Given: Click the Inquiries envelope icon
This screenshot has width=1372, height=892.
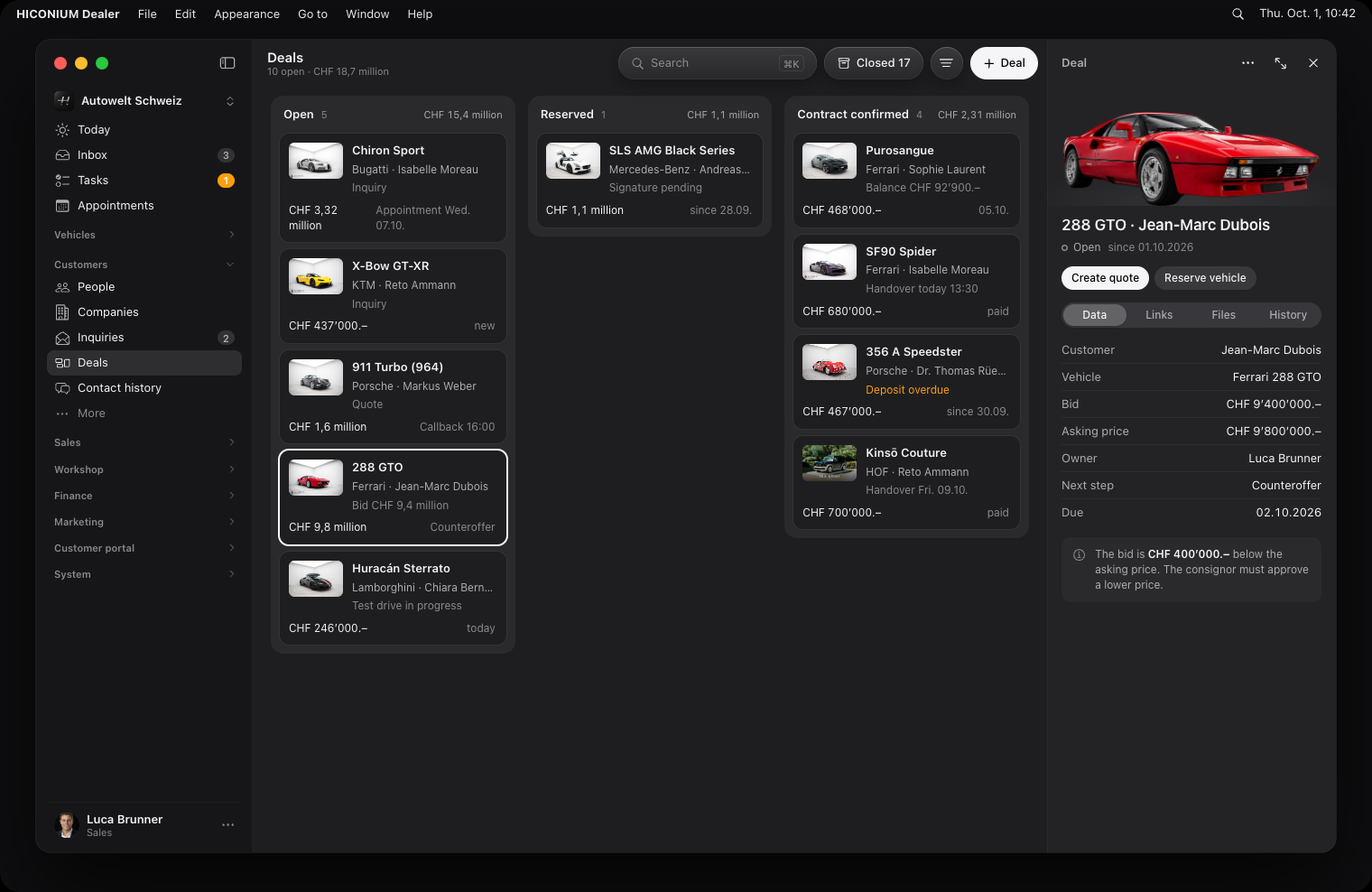Looking at the screenshot, I should [x=62, y=338].
